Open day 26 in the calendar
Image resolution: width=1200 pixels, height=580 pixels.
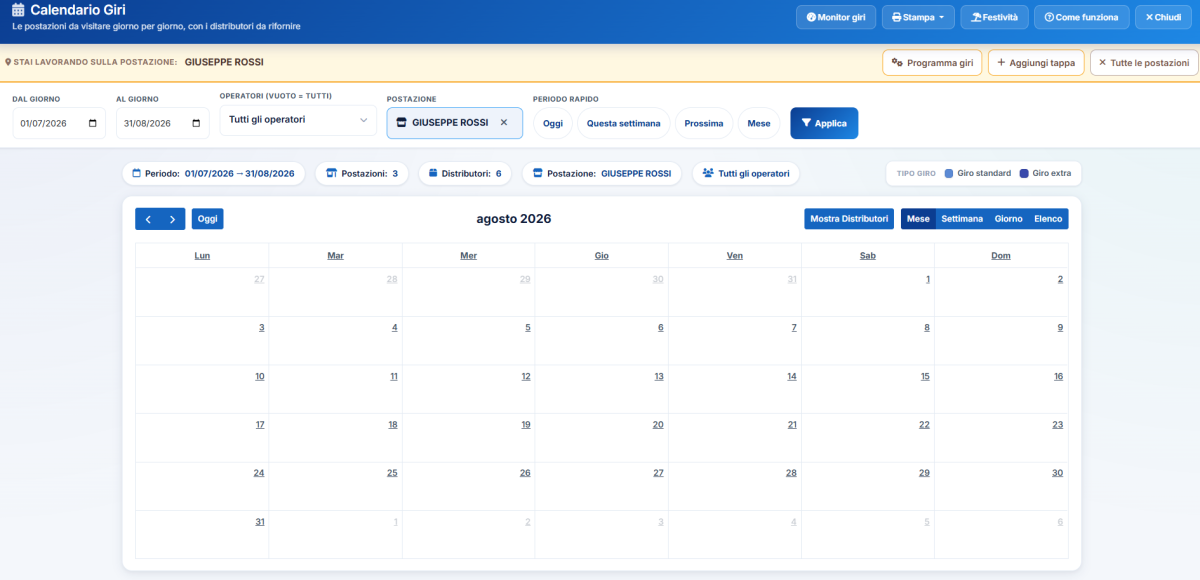click(x=525, y=473)
